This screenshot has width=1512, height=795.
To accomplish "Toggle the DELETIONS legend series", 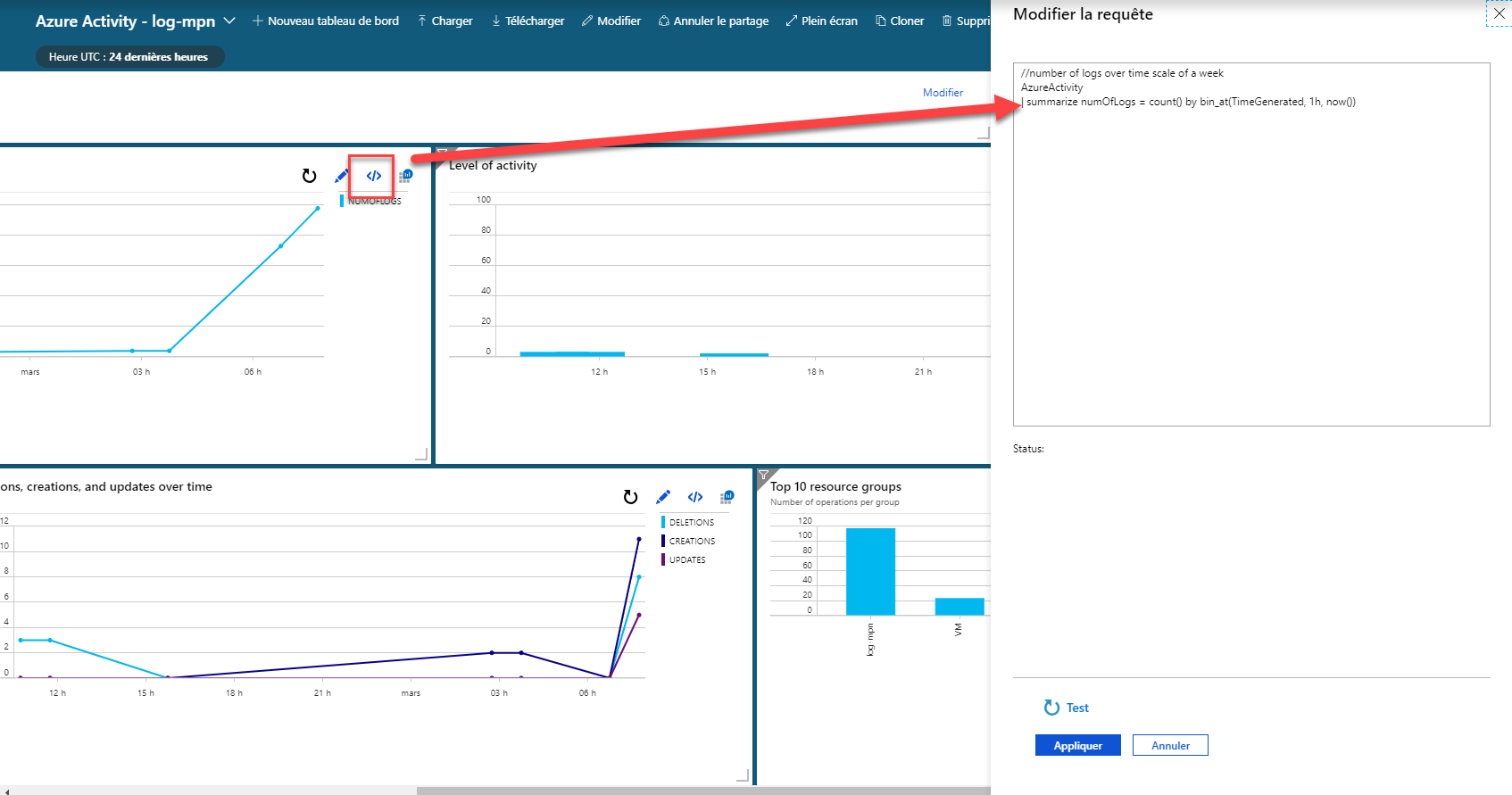I will [x=688, y=522].
